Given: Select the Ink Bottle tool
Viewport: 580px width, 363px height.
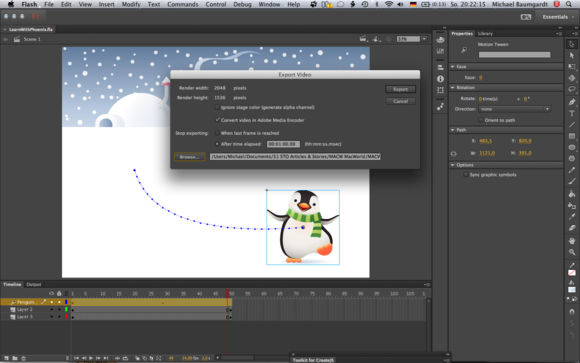Looking at the screenshot, I should [x=572, y=205].
